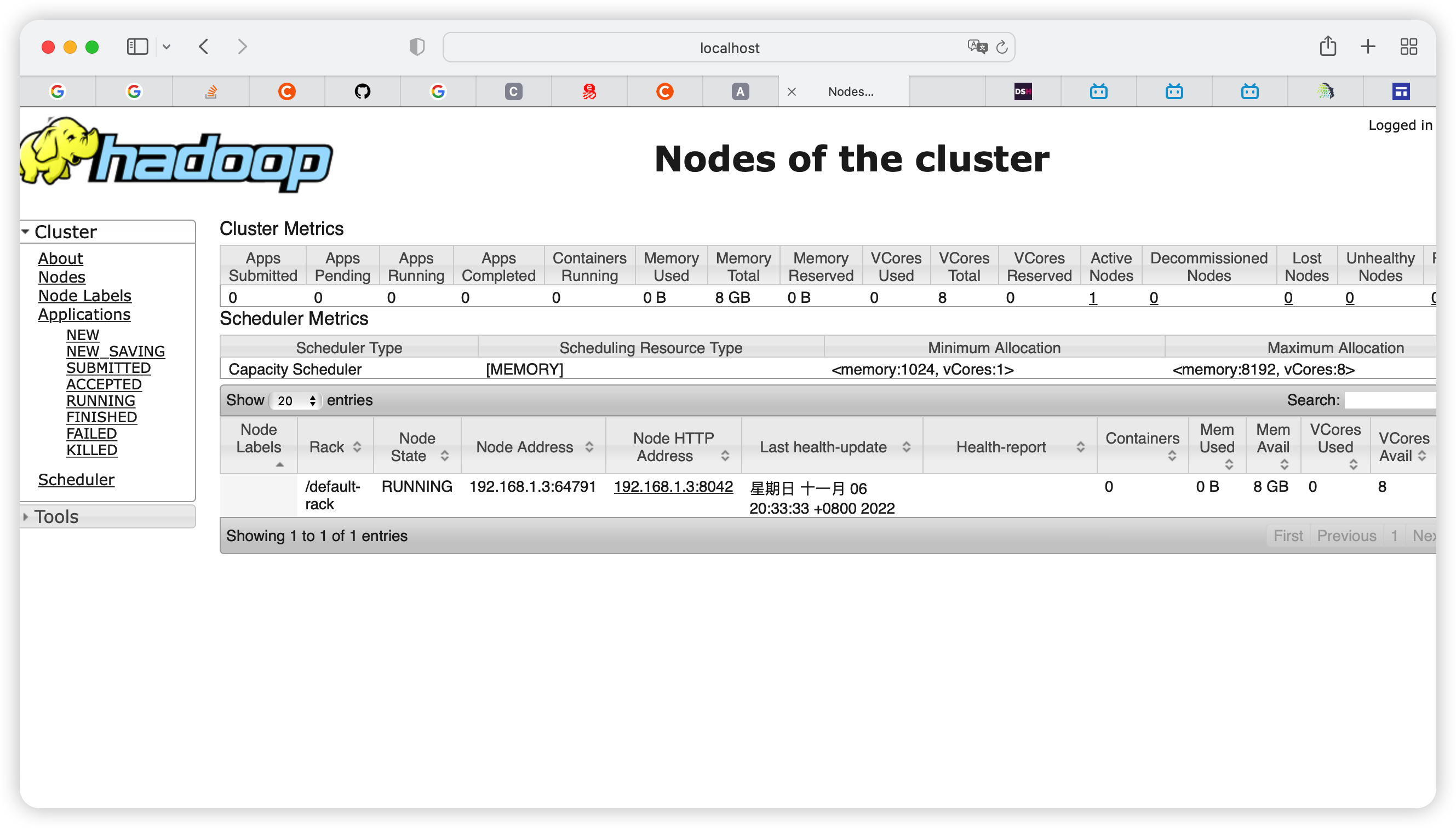Sort the table by Last health-update

(833, 447)
